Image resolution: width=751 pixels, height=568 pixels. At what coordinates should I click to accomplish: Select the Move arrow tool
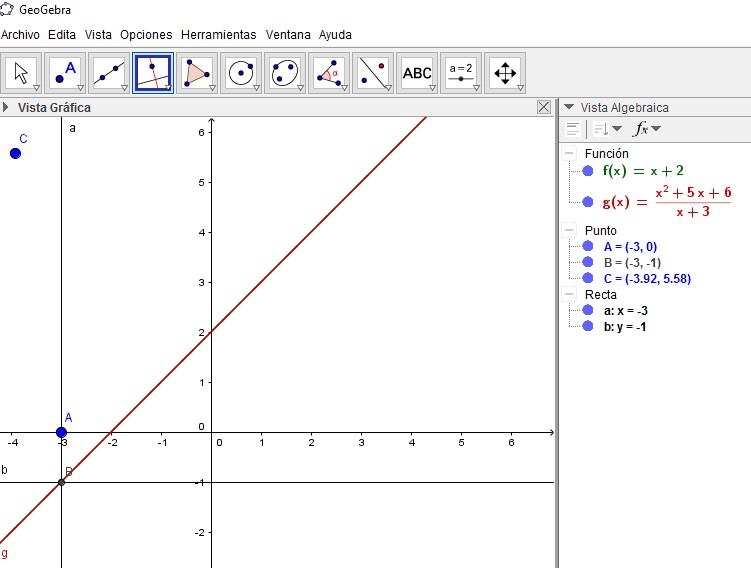tap(22, 73)
